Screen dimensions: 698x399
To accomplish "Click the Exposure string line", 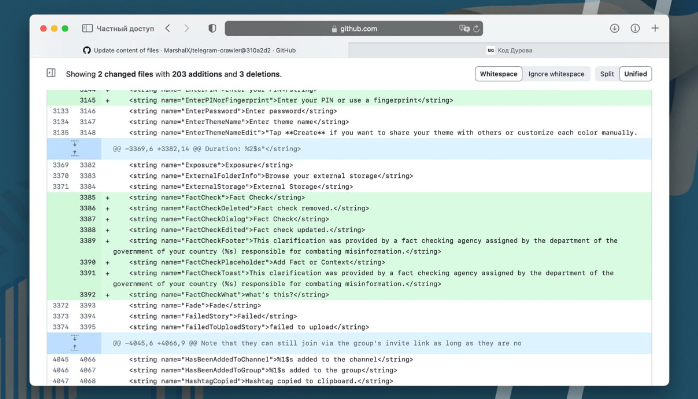I will [x=211, y=165].
